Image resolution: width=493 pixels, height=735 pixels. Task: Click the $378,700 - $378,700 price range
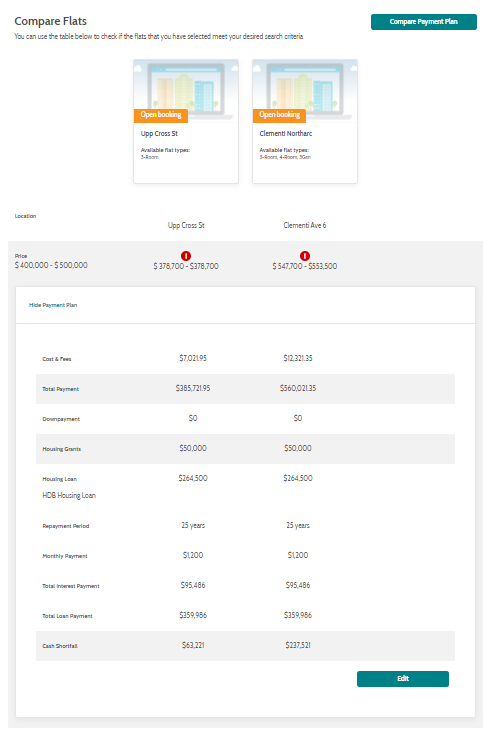pos(186,266)
